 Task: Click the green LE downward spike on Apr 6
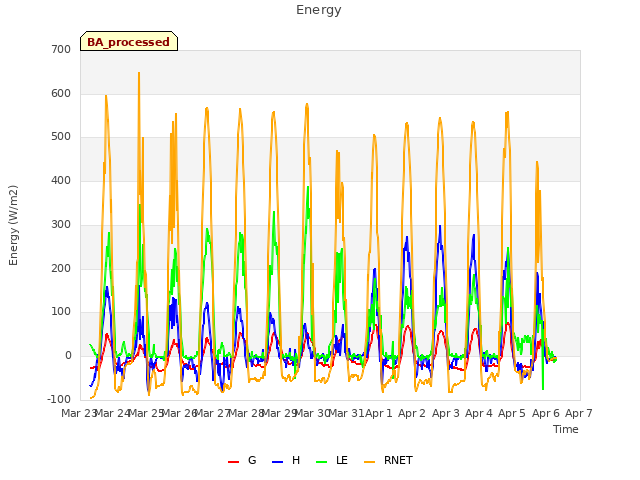543,387
